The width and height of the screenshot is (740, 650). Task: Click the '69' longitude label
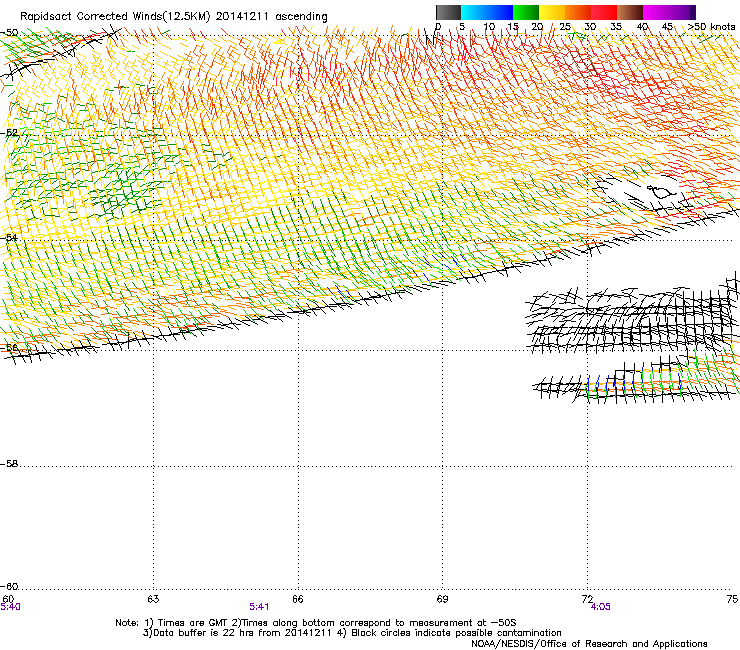442,599
